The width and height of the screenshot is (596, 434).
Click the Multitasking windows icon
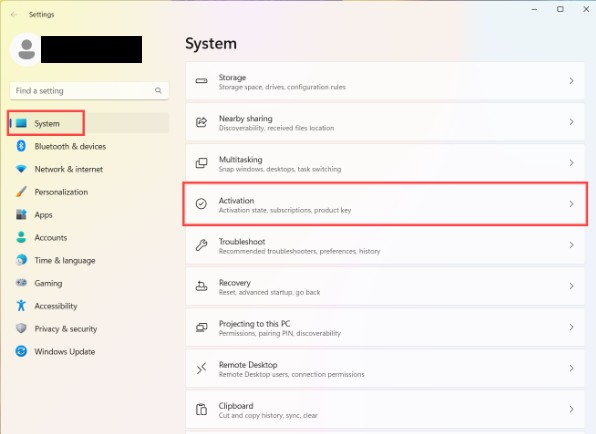click(x=201, y=163)
